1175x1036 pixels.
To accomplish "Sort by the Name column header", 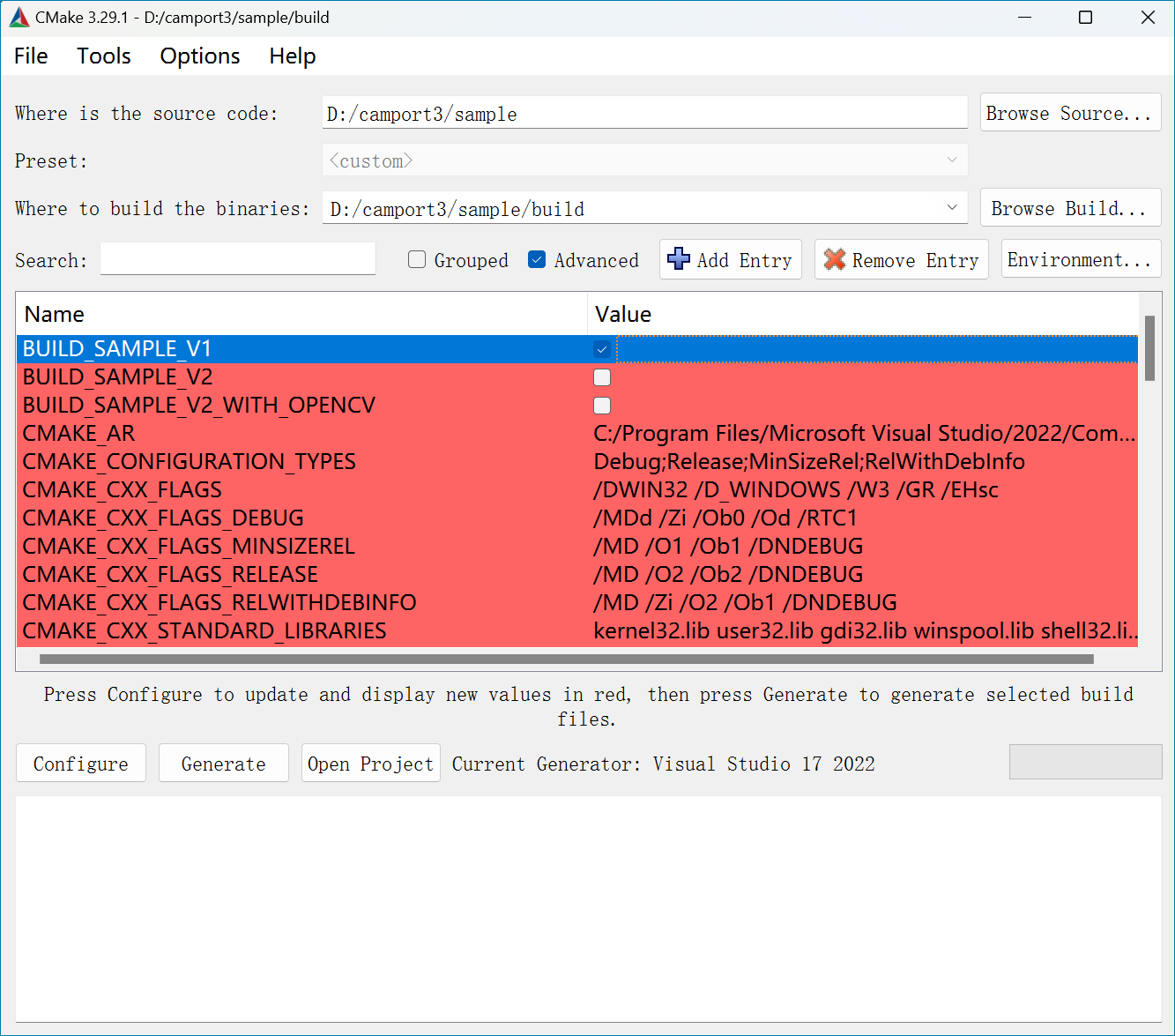I will pyautogui.click(x=301, y=314).
